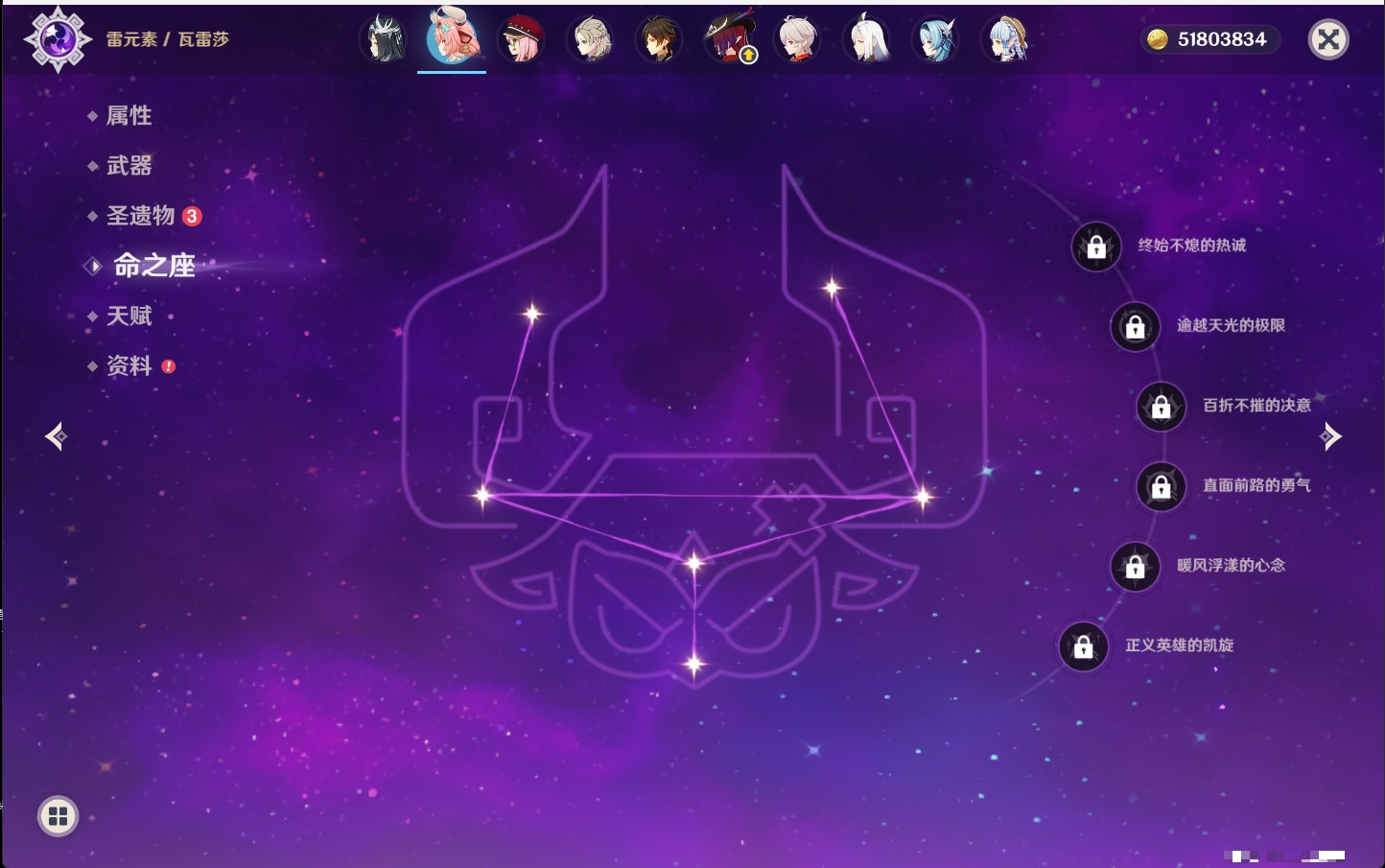Select the long white-haired character avatar
Image resolution: width=1385 pixels, height=868 pixels.
(867, 39)
